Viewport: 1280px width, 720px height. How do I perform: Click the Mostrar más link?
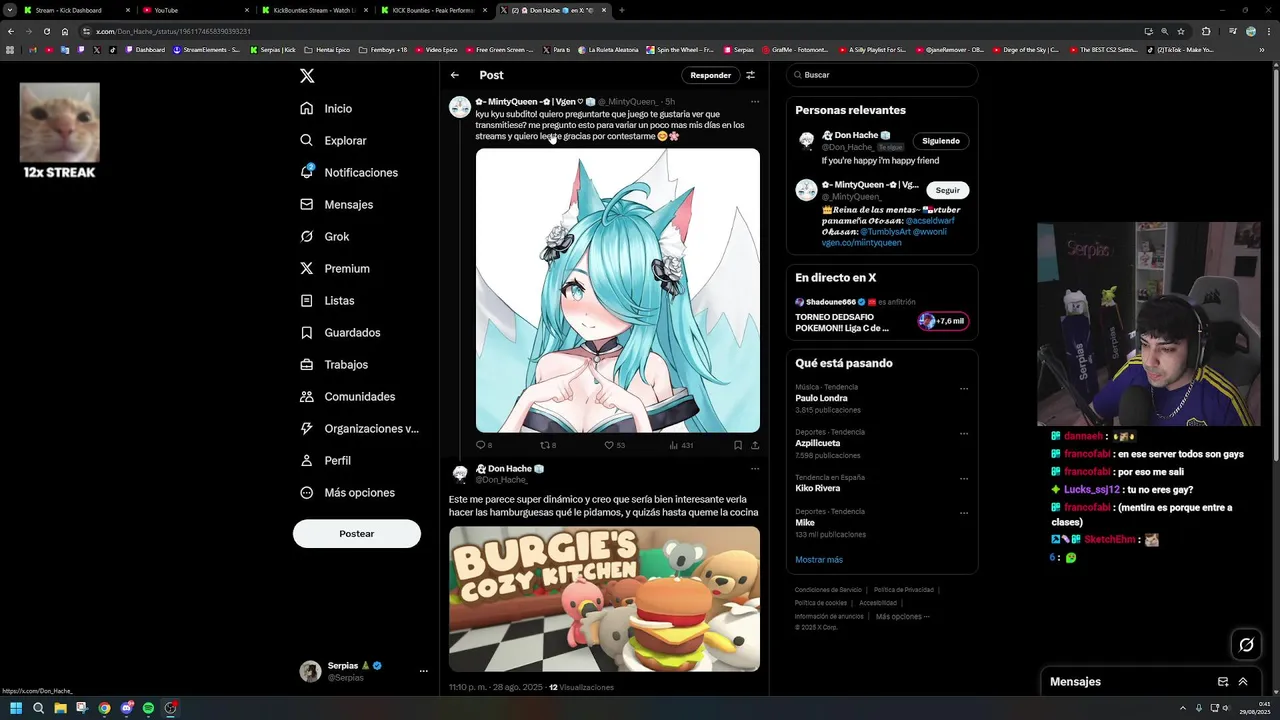click(819, 560)
